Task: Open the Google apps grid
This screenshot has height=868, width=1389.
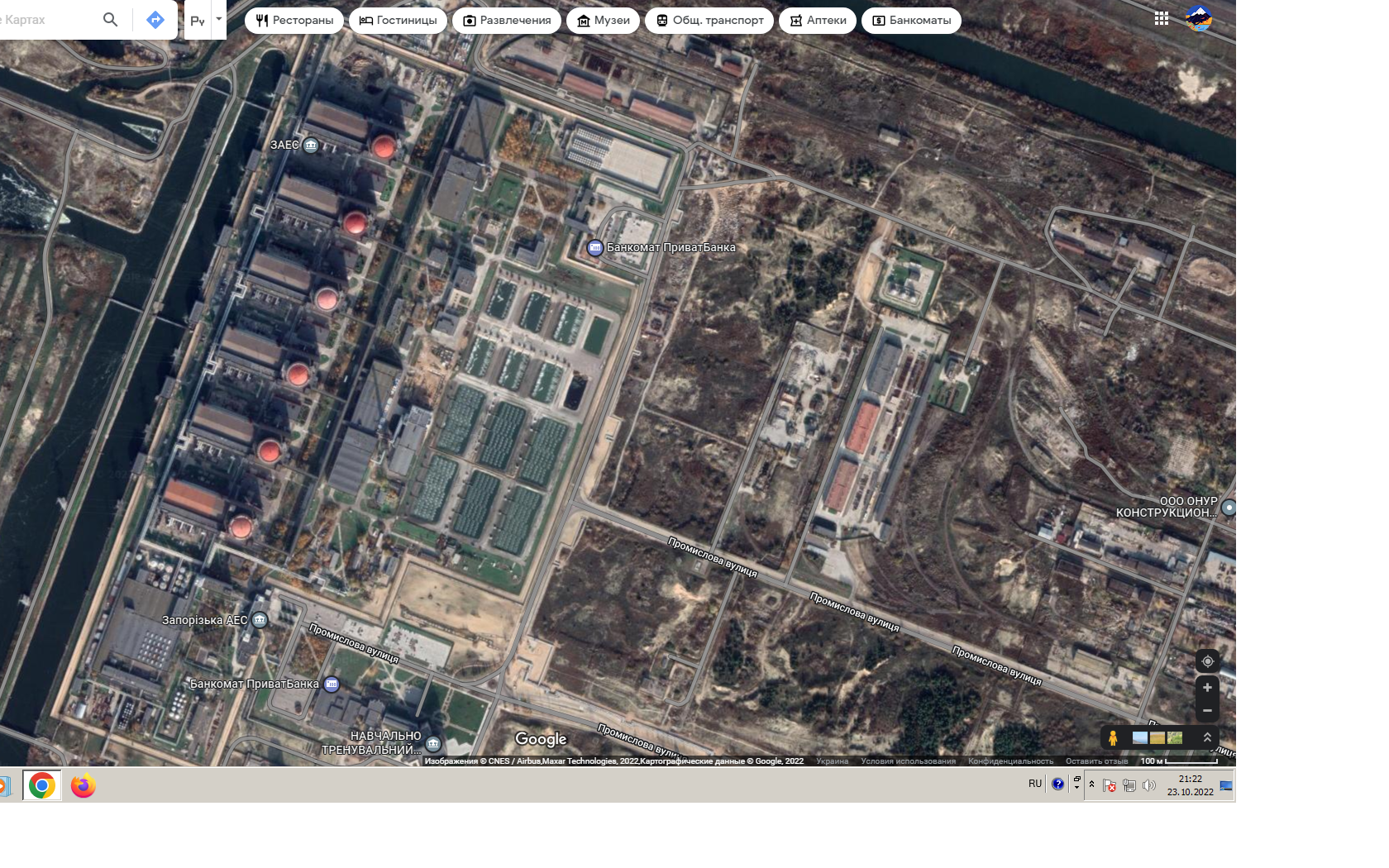Action: click(x=1161, y=18)
